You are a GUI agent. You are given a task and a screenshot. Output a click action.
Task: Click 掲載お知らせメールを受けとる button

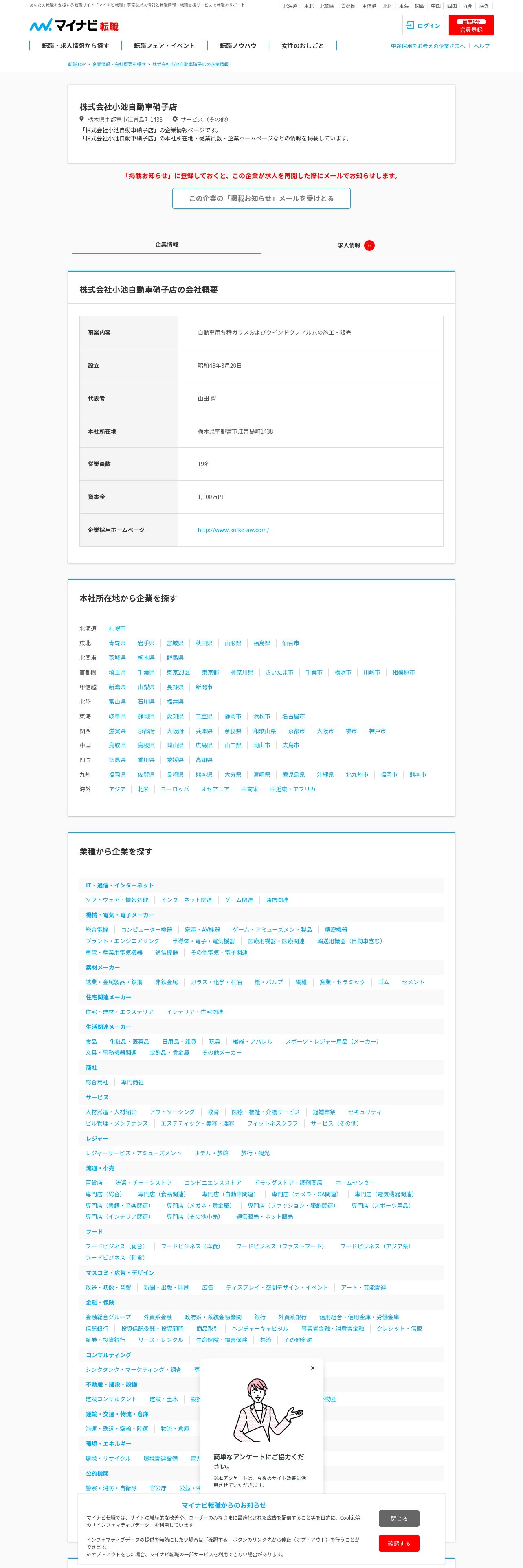point(261,198)
